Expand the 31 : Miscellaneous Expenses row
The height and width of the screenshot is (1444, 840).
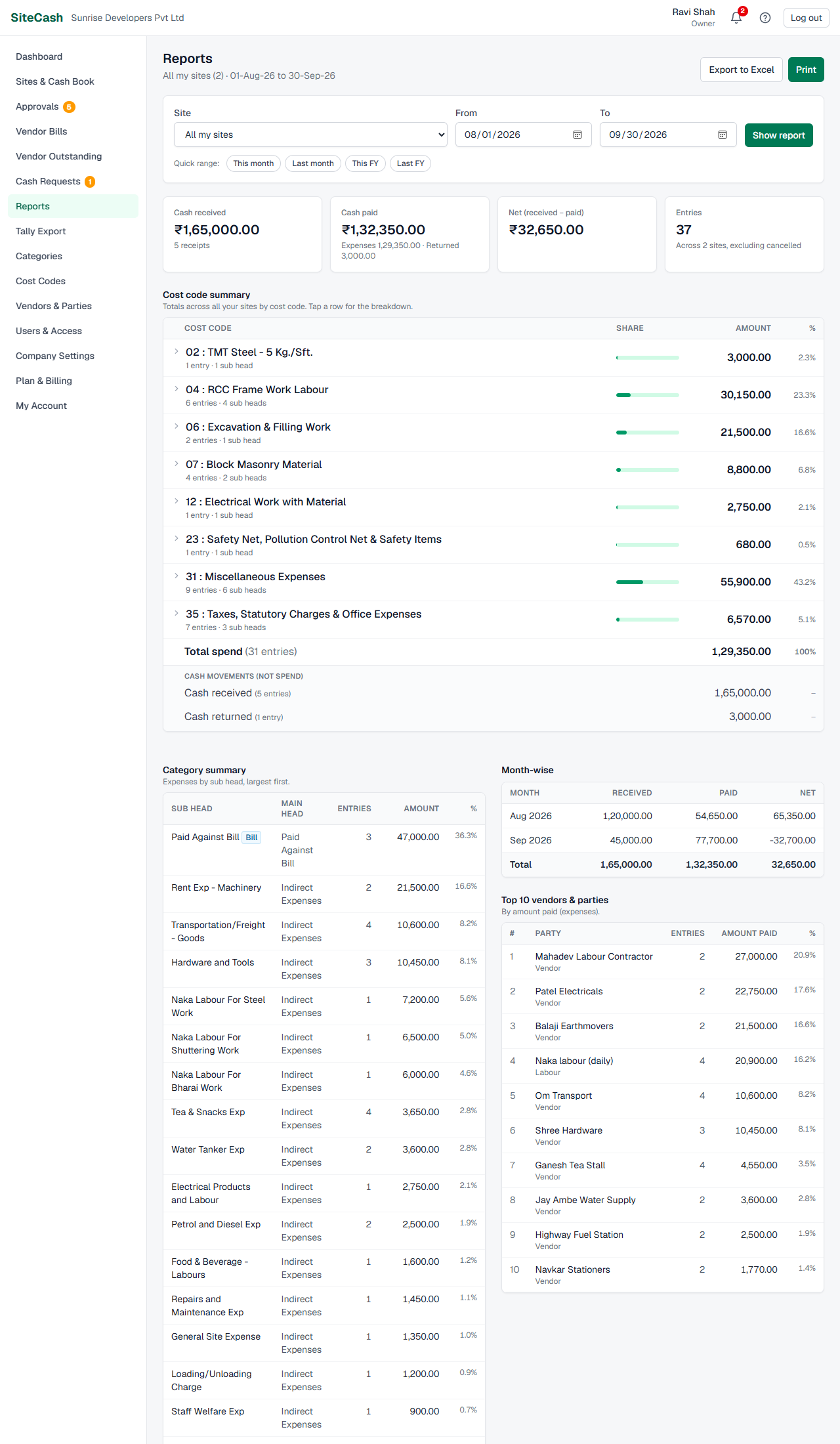coord(493,582)
